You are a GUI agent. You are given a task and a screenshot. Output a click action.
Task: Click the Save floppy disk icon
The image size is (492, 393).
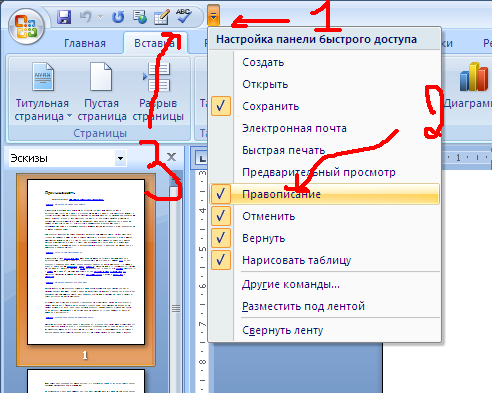pos(64,17)
